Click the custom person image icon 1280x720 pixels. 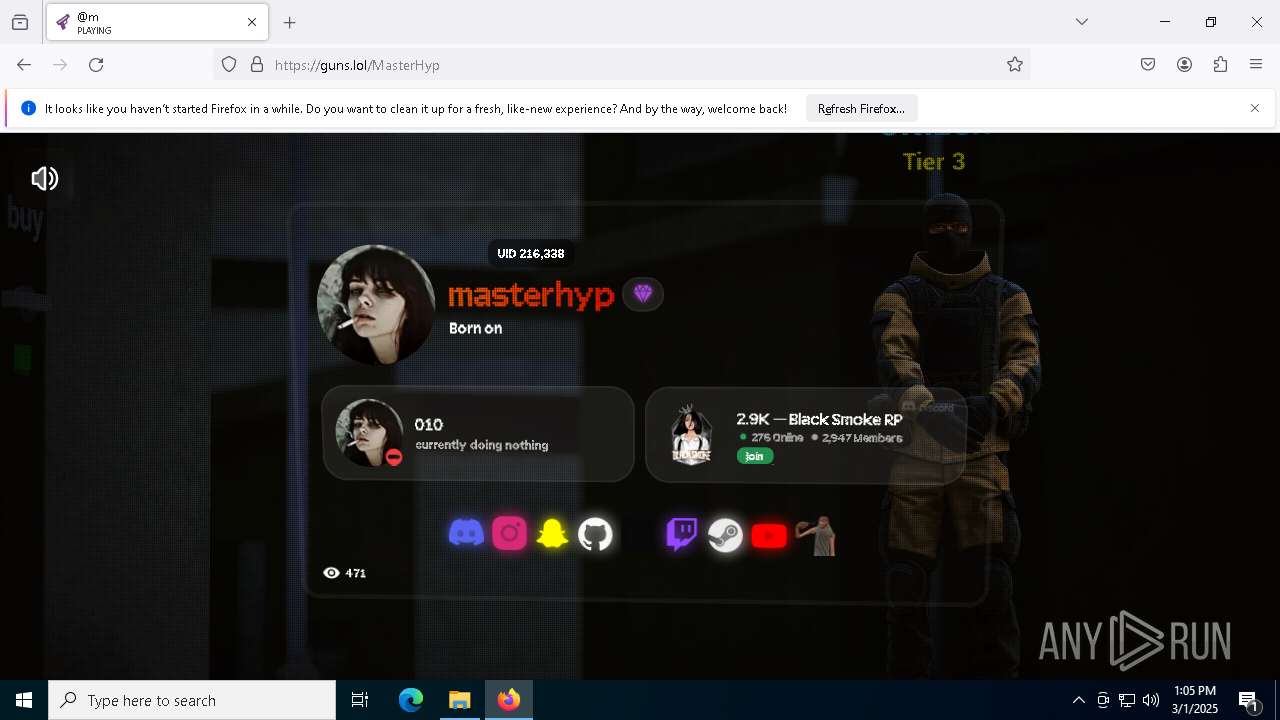click(817, 536)
